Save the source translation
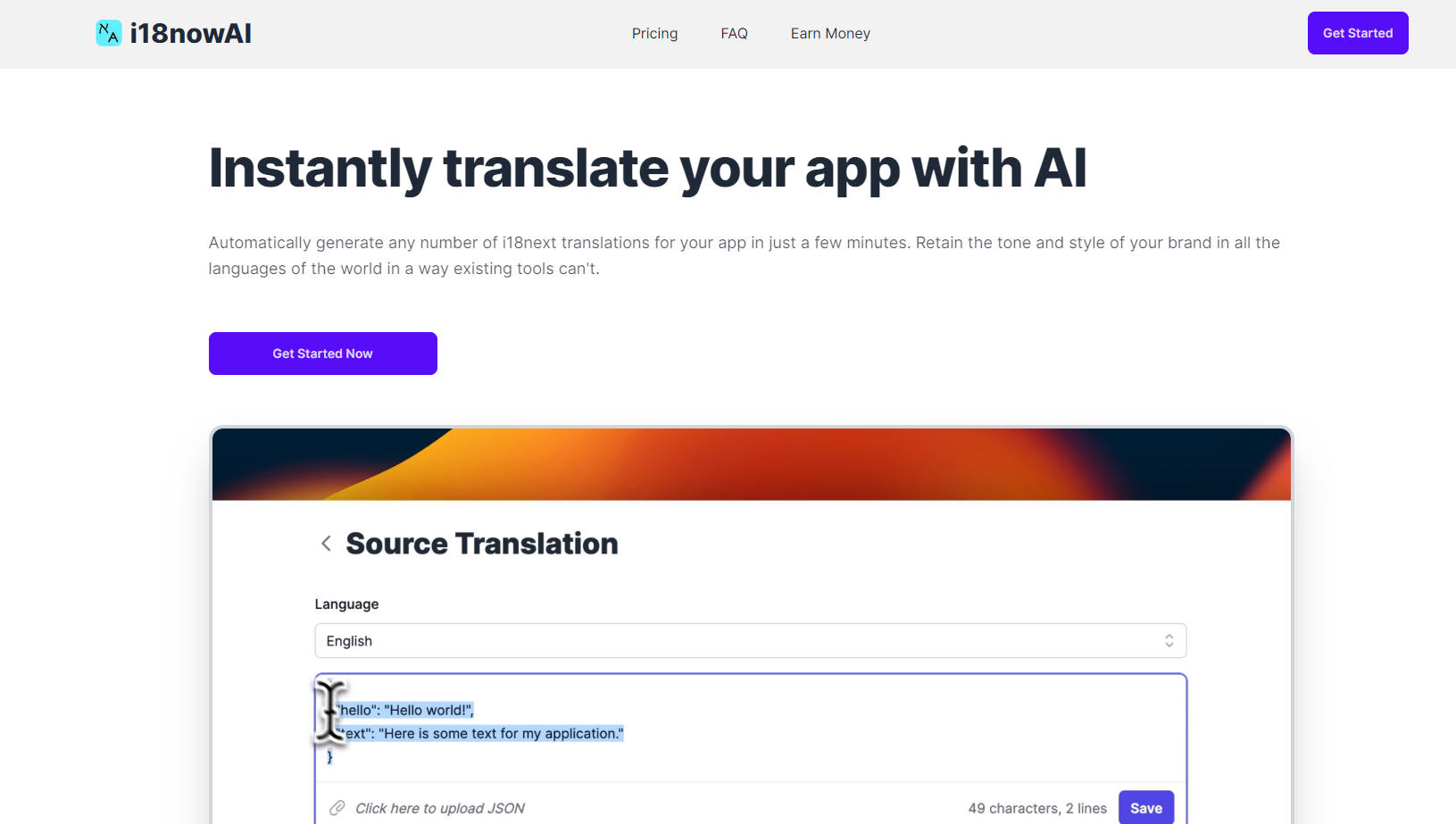The width and height of the screenshot is (1456, 824). point(1146,808)
